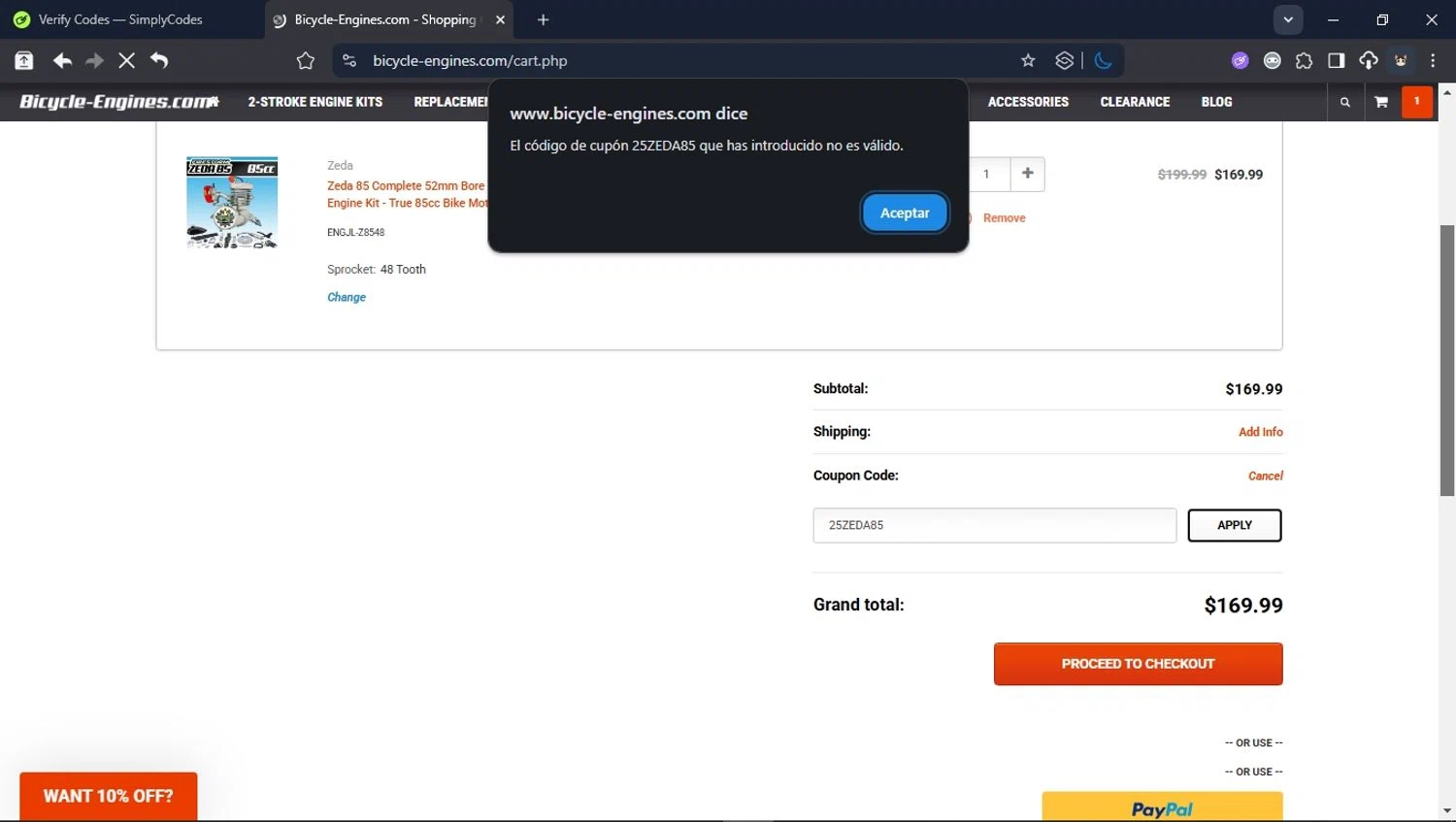Select the Zeda brand name text

click(x=340, y=166)
